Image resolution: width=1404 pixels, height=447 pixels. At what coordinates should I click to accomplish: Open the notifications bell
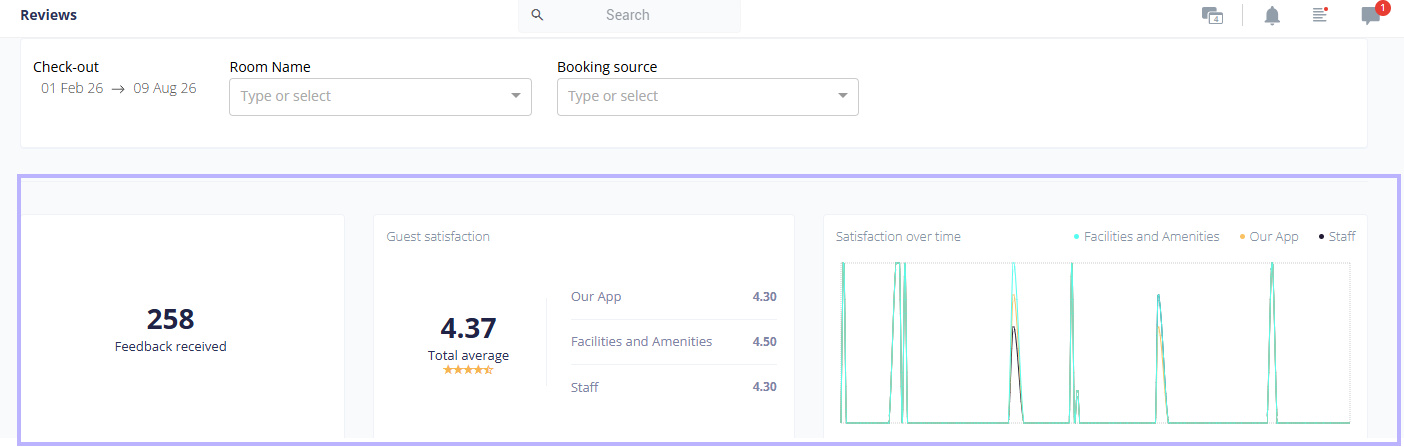(1272, 15)
